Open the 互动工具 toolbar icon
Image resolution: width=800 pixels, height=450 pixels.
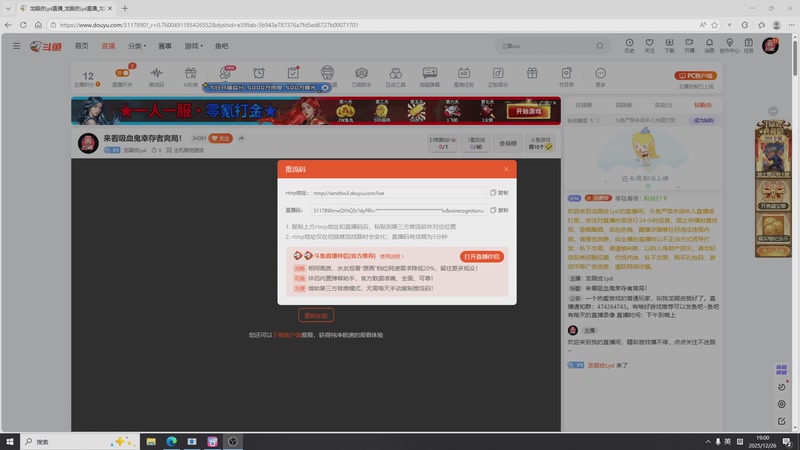pyautogui.click(x=395, y=77)
